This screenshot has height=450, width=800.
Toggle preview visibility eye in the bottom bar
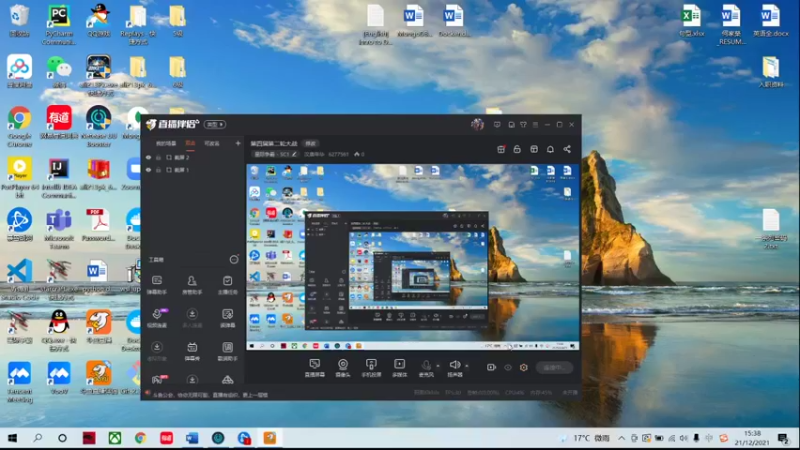tap(508, 367)
